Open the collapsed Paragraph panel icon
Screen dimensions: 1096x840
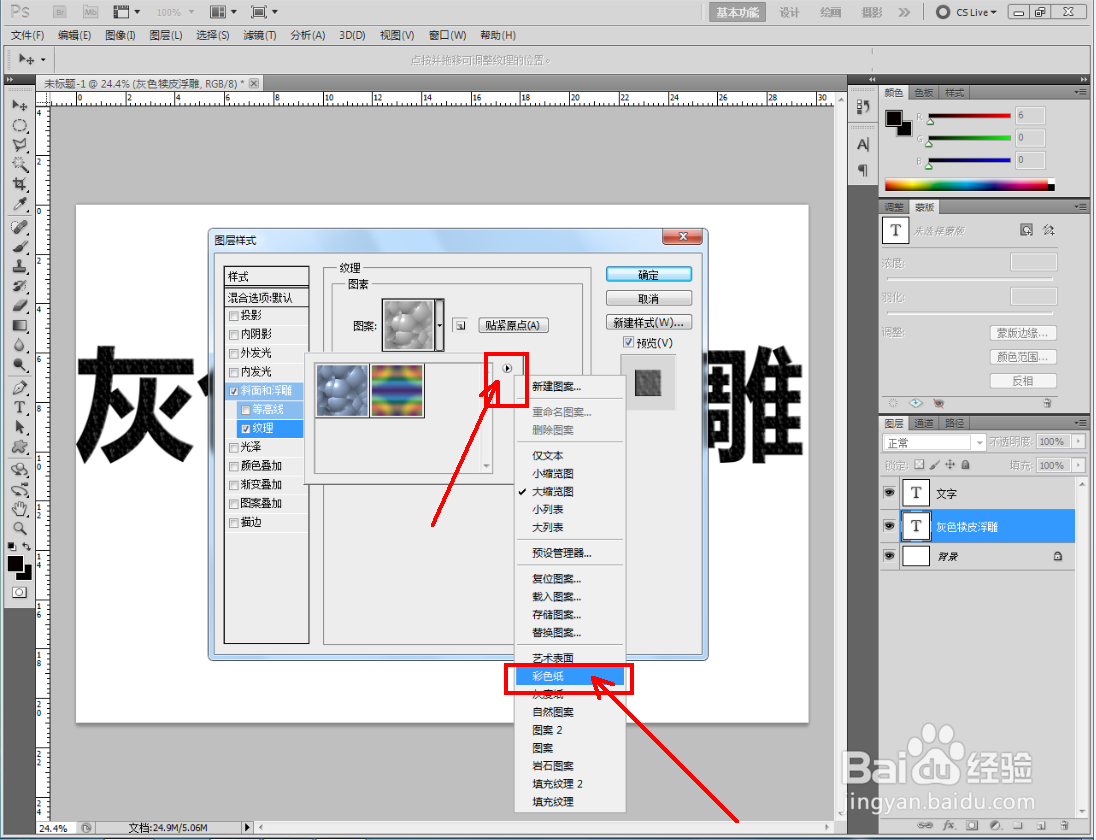(863, 170)
